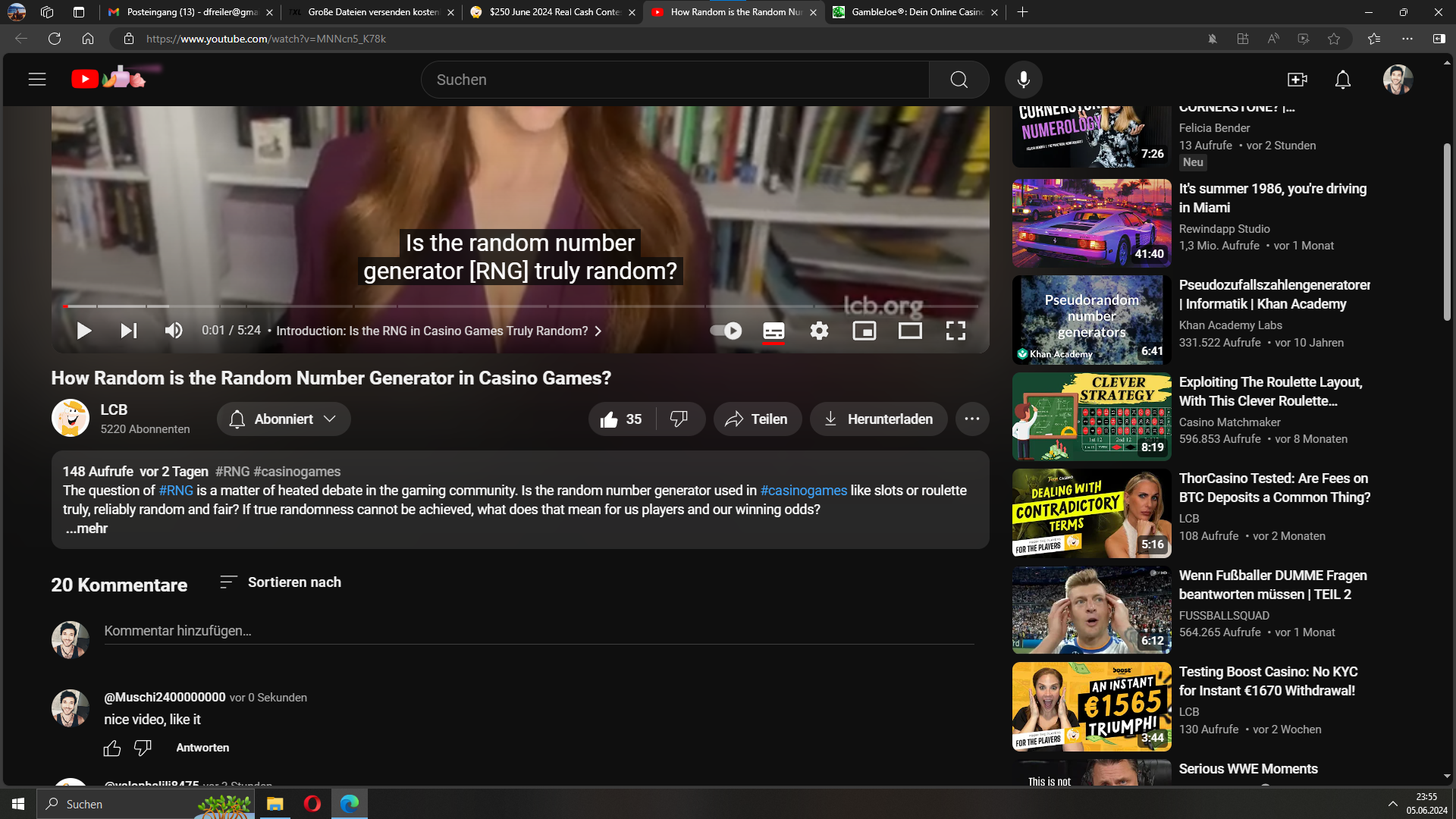This screenshot has height=819, width=1456.
Task: Open chapter list via Introduction chapter title
Action: click(x=438, y=331)
